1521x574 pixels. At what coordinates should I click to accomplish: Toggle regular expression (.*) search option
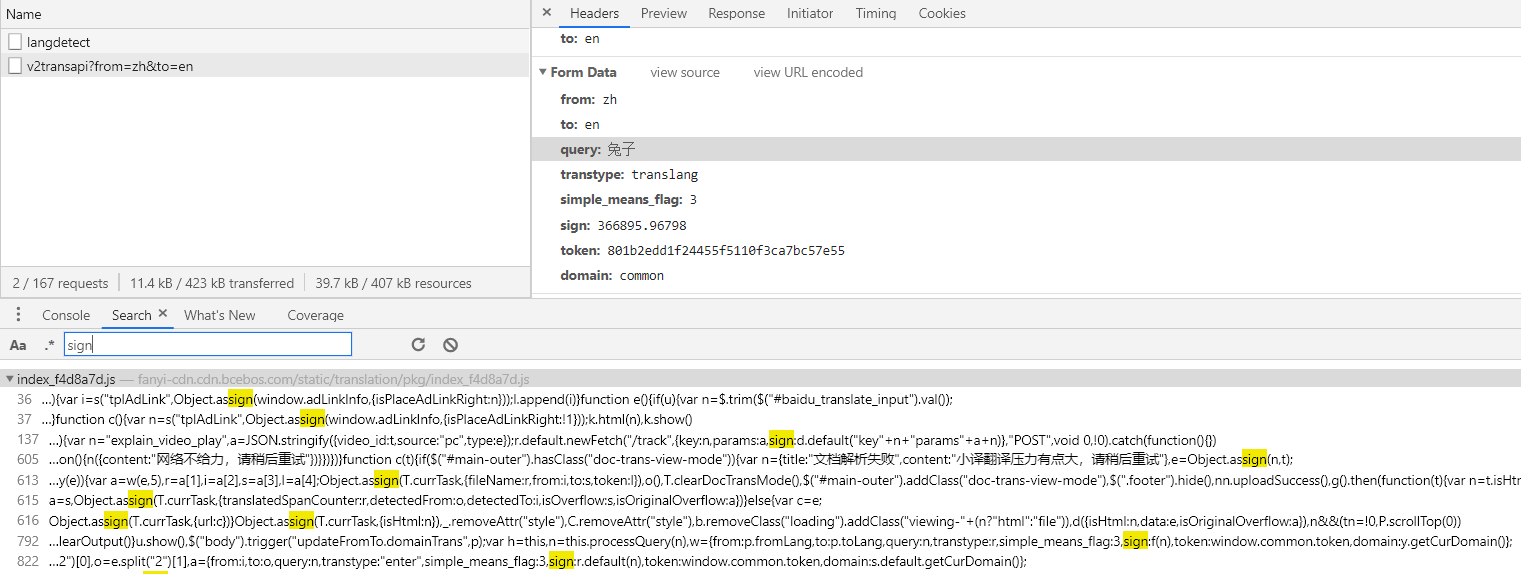click(x=49, y=345)
